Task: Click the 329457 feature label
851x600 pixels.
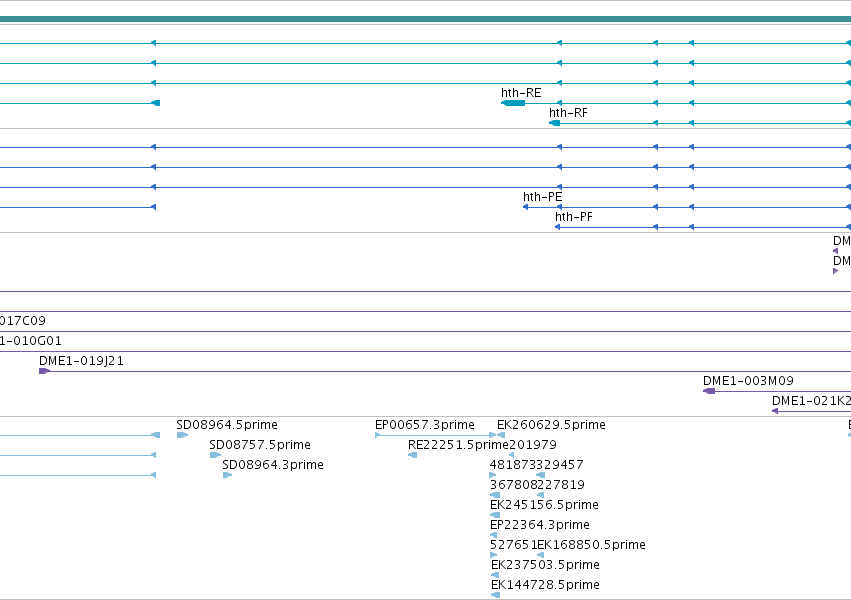Action: (560, 465)
